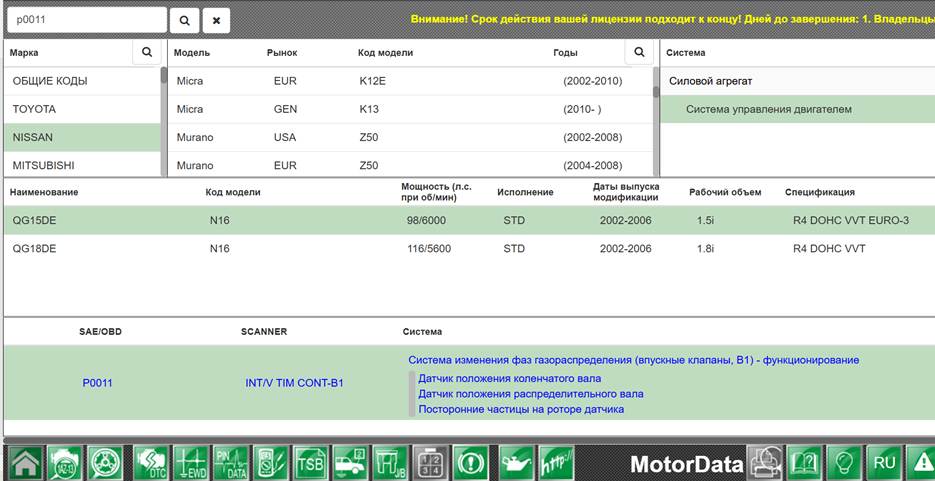Open INT/V TIM CONT-B1 scanner link
Viewport: 935px width, 481px height.
pos(295,383)
